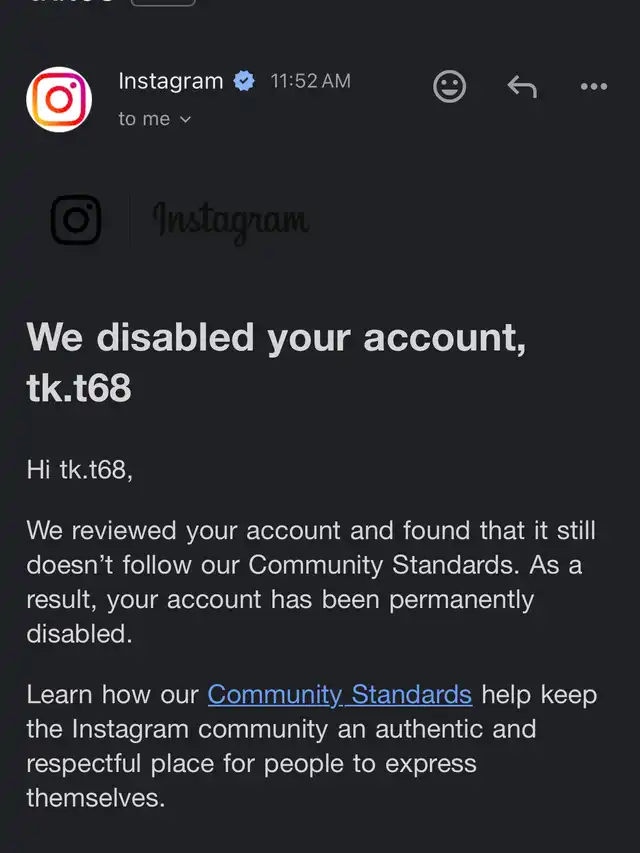The width and height of the screenshot is (640, 853).
Task: Reply using the arrow icon
Action: tap(521, 87)
